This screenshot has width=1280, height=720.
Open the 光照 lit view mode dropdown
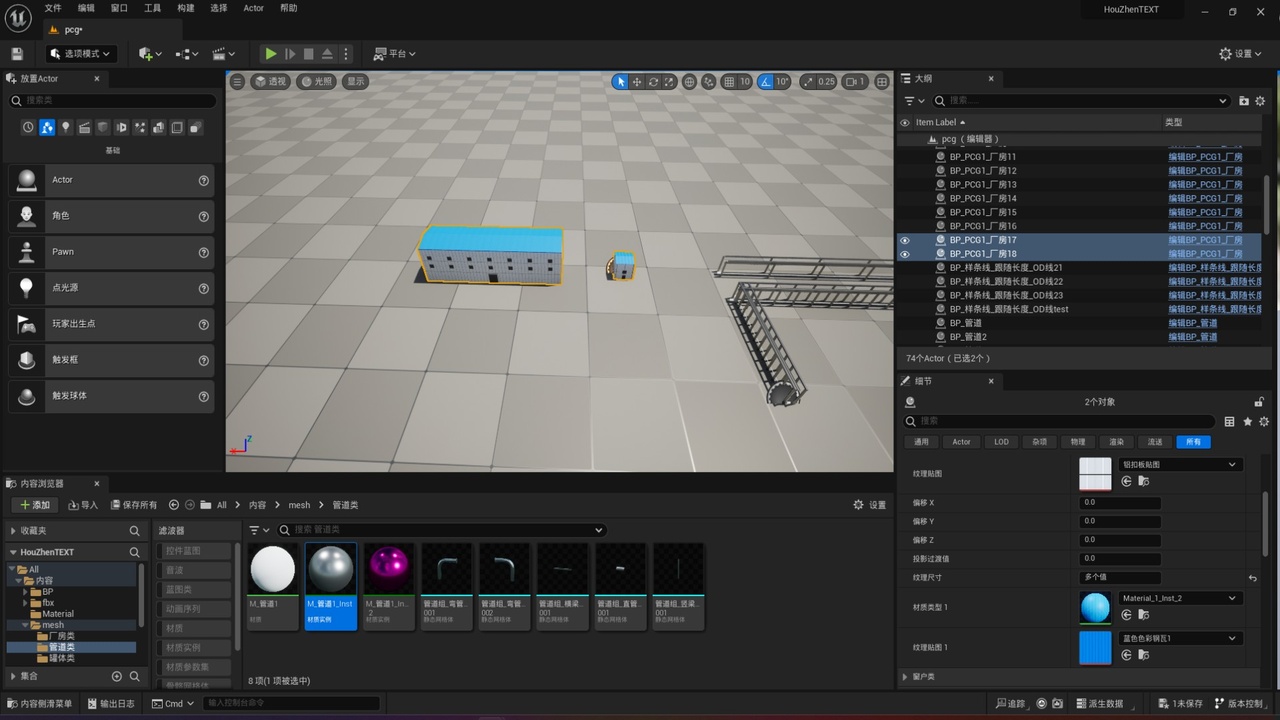point(317,82)
